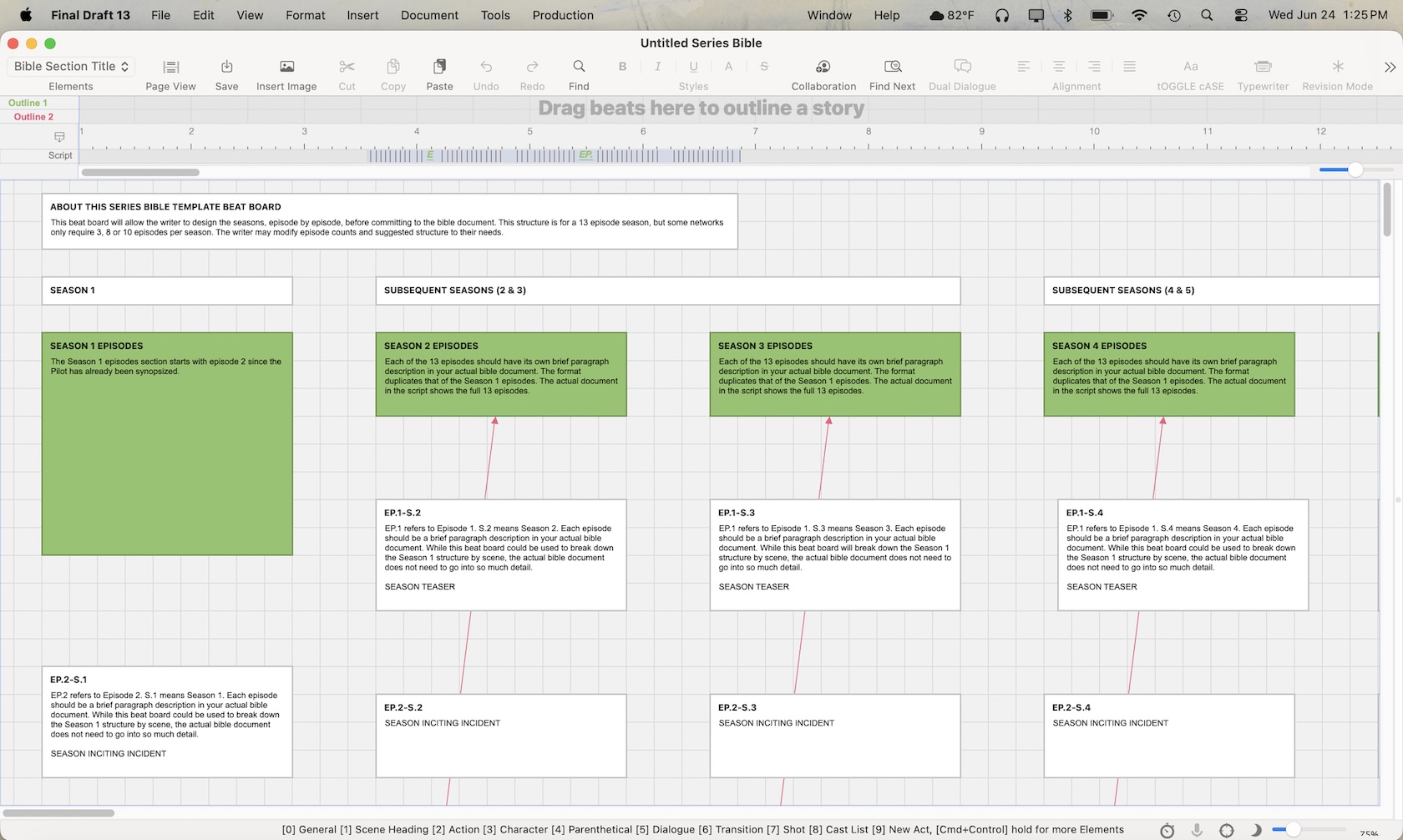Click the beat board vertical scrollbar
1403x840 pixels.
pos(1387,209)
